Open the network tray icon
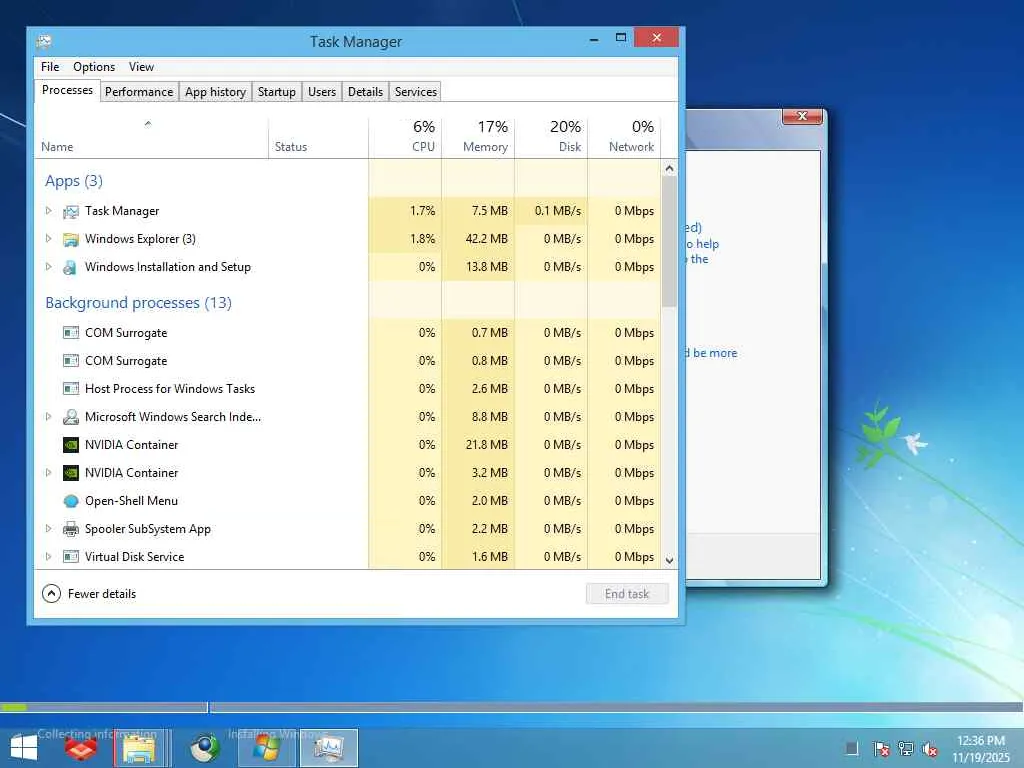This screenshot has width=1024, height=768. click(x=906, y=749)
